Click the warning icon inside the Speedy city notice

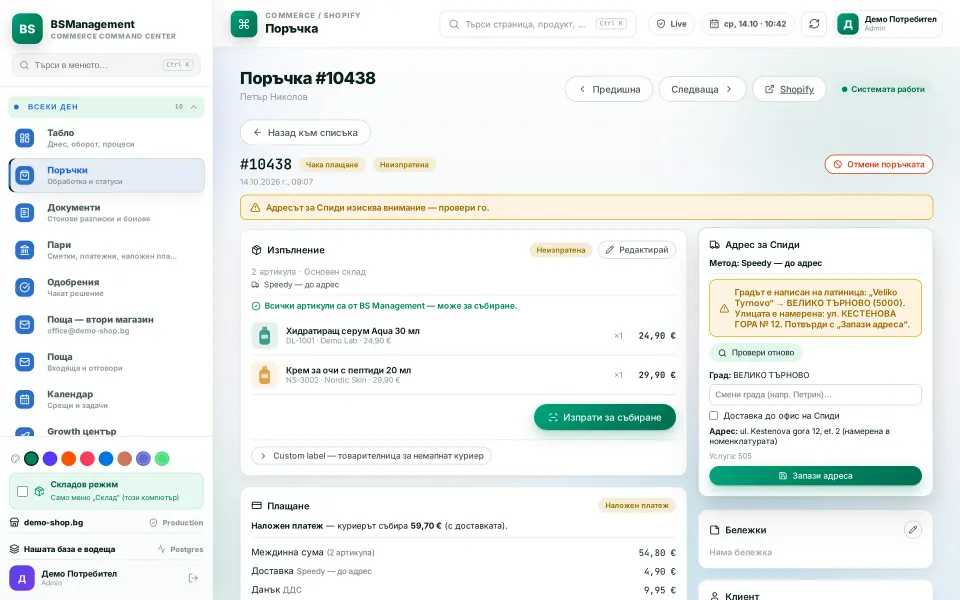pos(724,309)
